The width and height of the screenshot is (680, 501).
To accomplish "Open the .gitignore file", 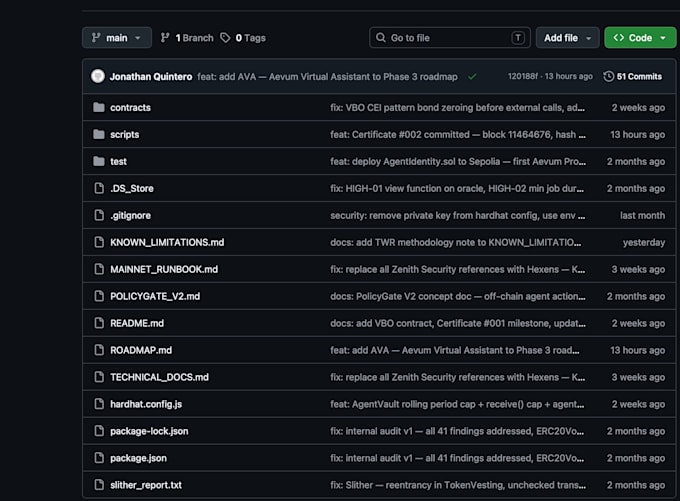I will [131, 215].
